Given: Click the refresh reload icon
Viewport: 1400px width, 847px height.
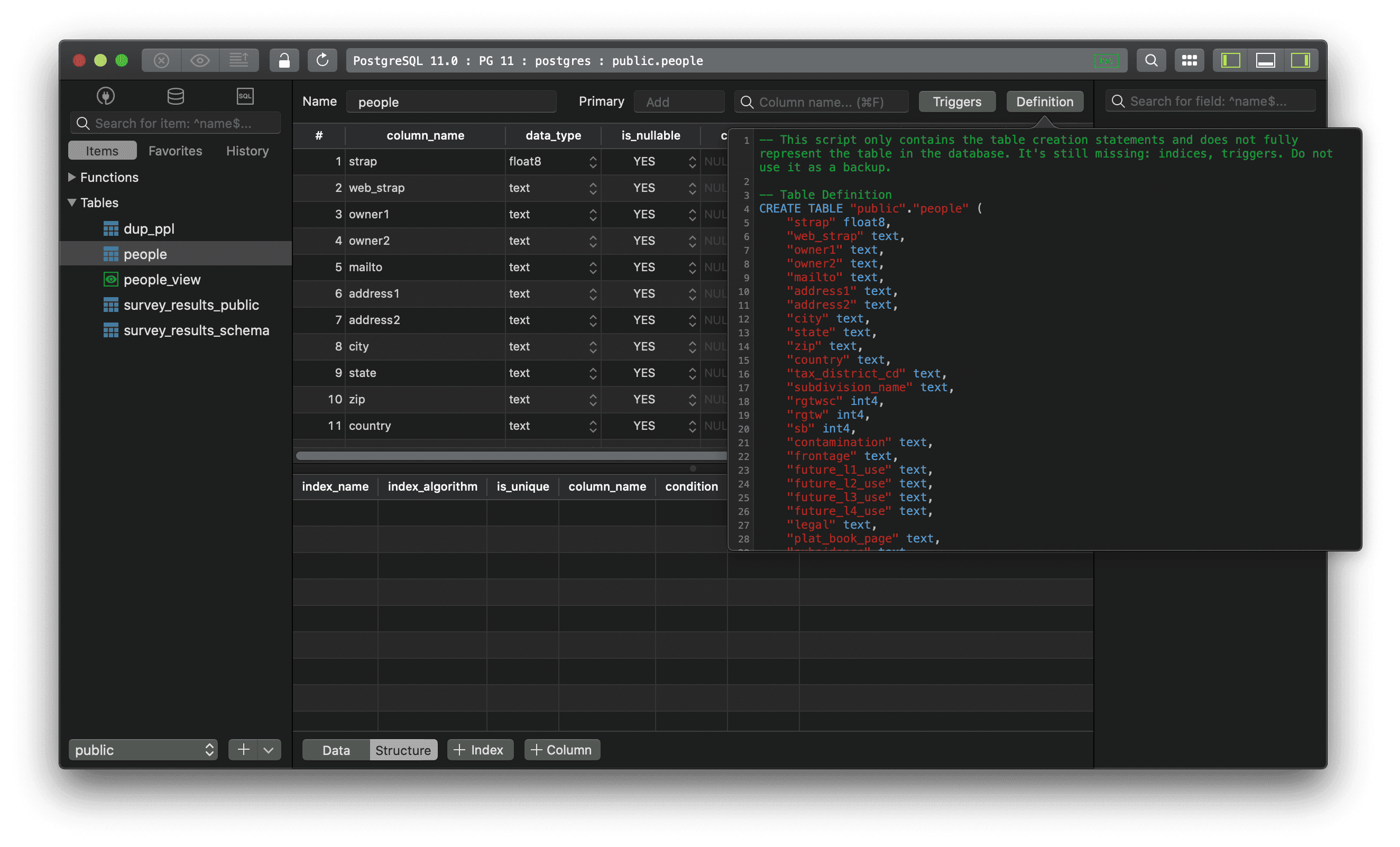Looking at the screenshot, I should coord(322,60).
